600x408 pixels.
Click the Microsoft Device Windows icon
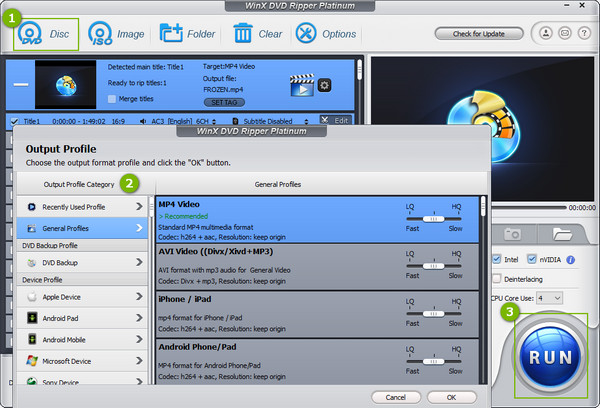tap(32, 361)
